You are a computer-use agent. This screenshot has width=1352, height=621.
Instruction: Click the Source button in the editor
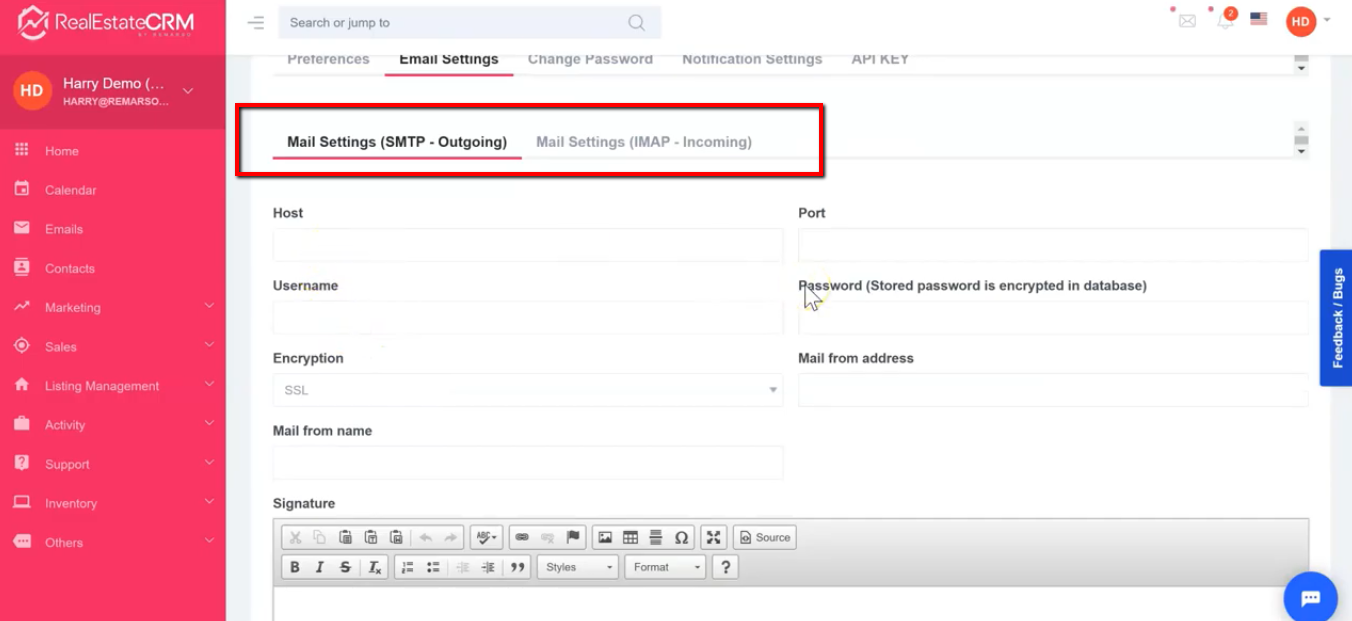764,537
